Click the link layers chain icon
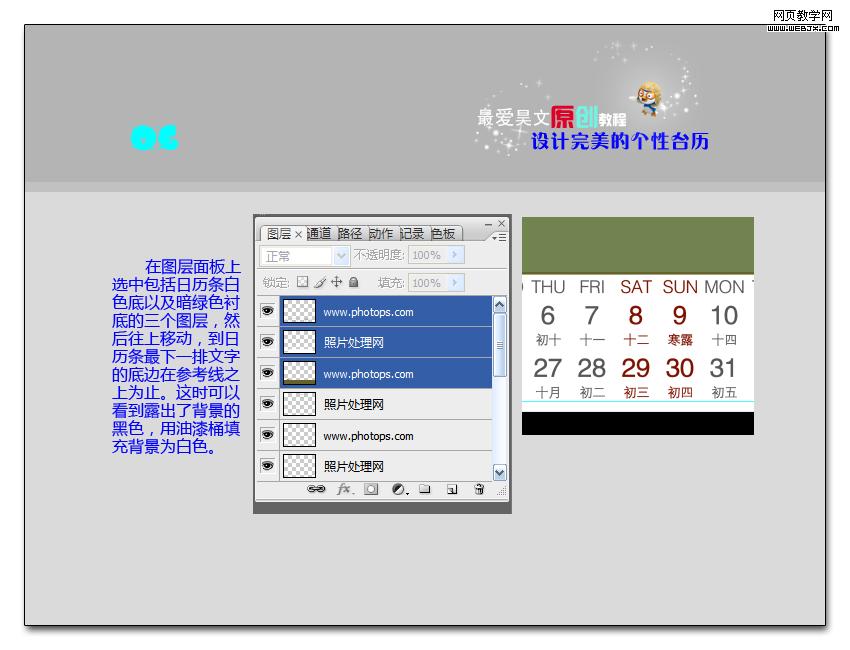The height and width of the screenshot is (650, 850). click(x=316, y=489)
